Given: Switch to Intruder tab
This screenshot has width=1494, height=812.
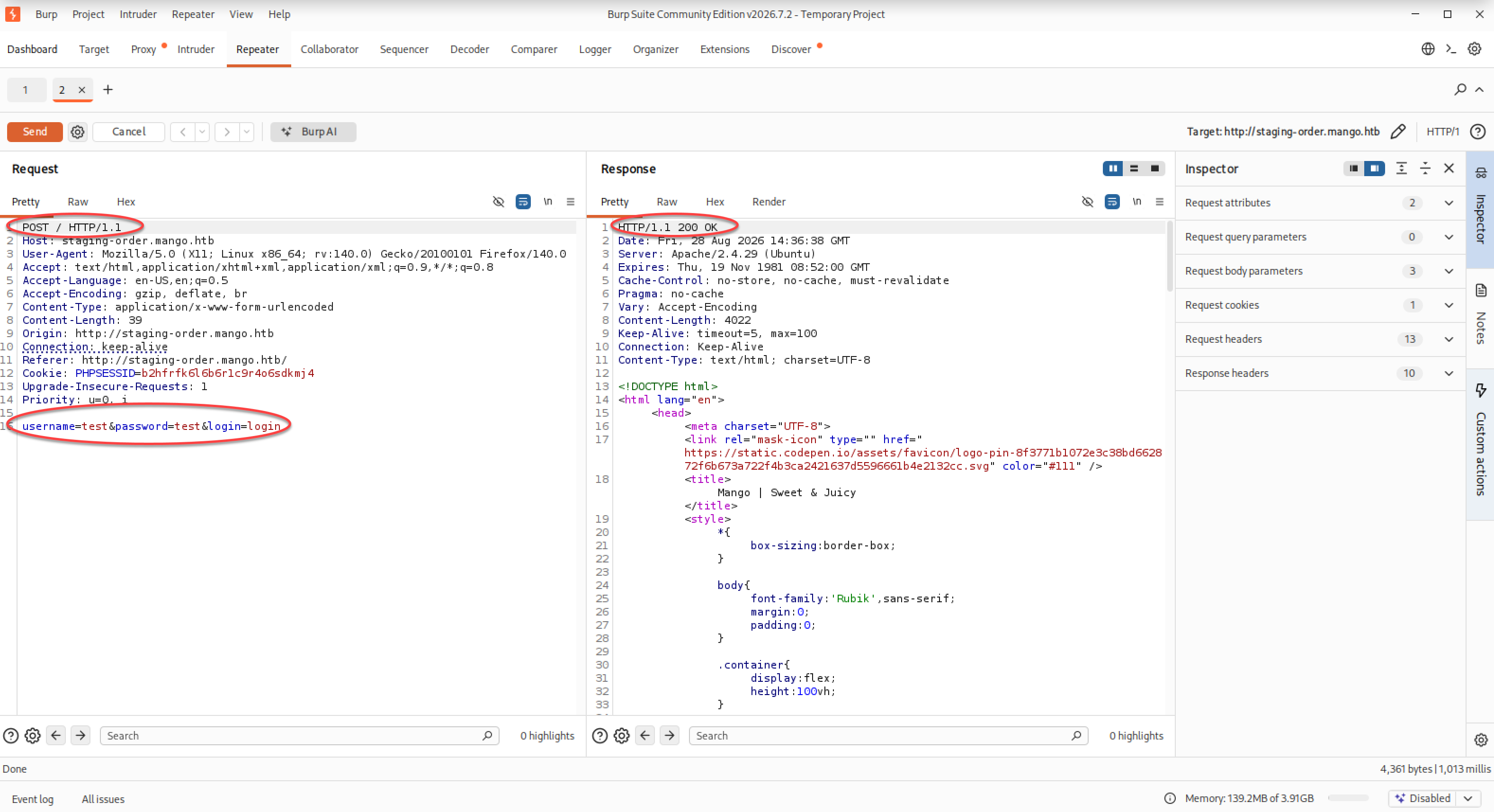Looking at the screenshot, I should click(x=196, y=49).
